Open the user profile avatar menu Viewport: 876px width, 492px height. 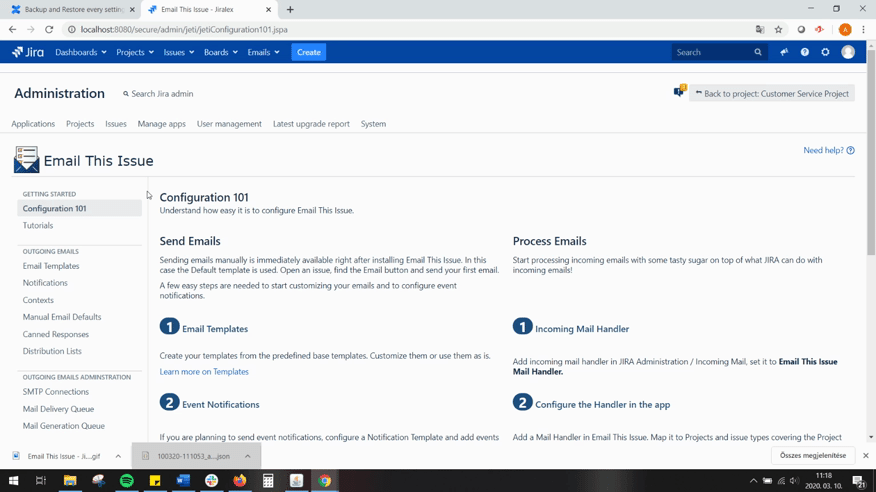coord(848,52)
